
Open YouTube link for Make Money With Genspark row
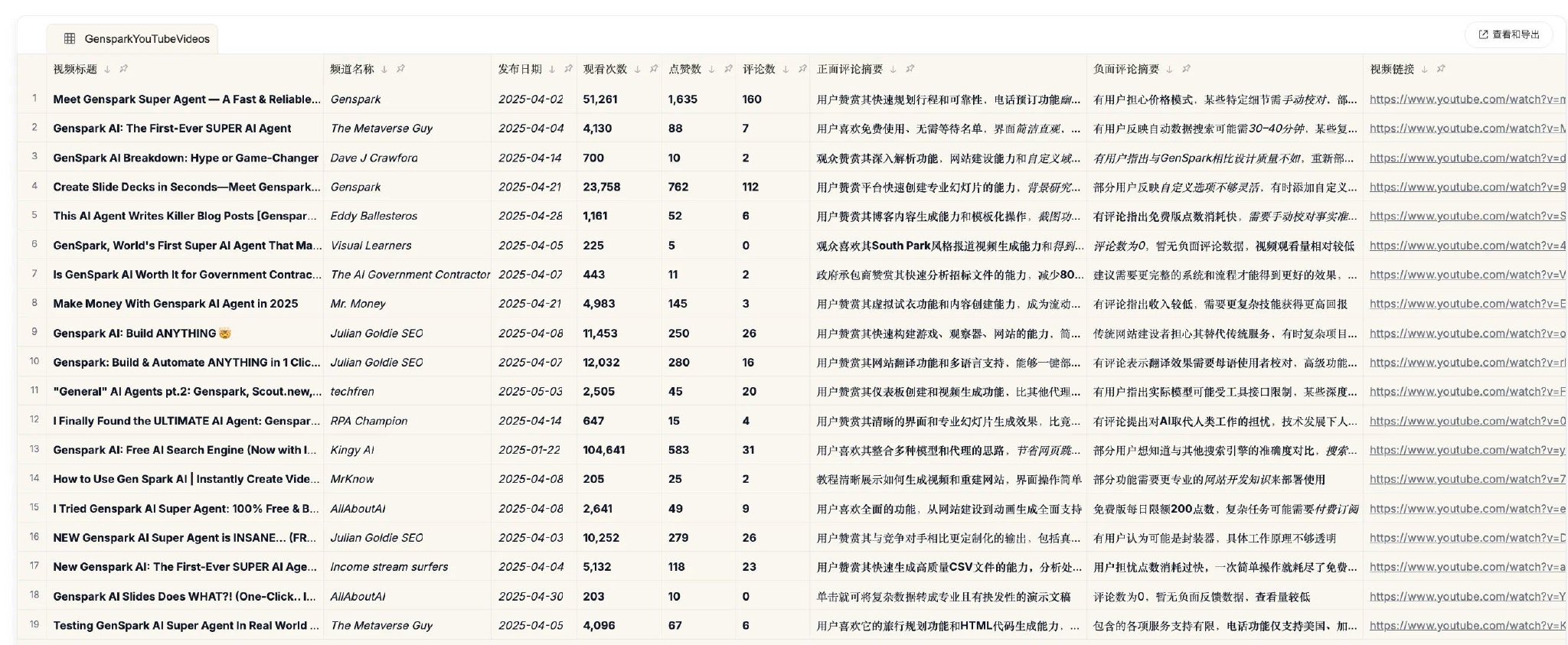coord(1468,304)
